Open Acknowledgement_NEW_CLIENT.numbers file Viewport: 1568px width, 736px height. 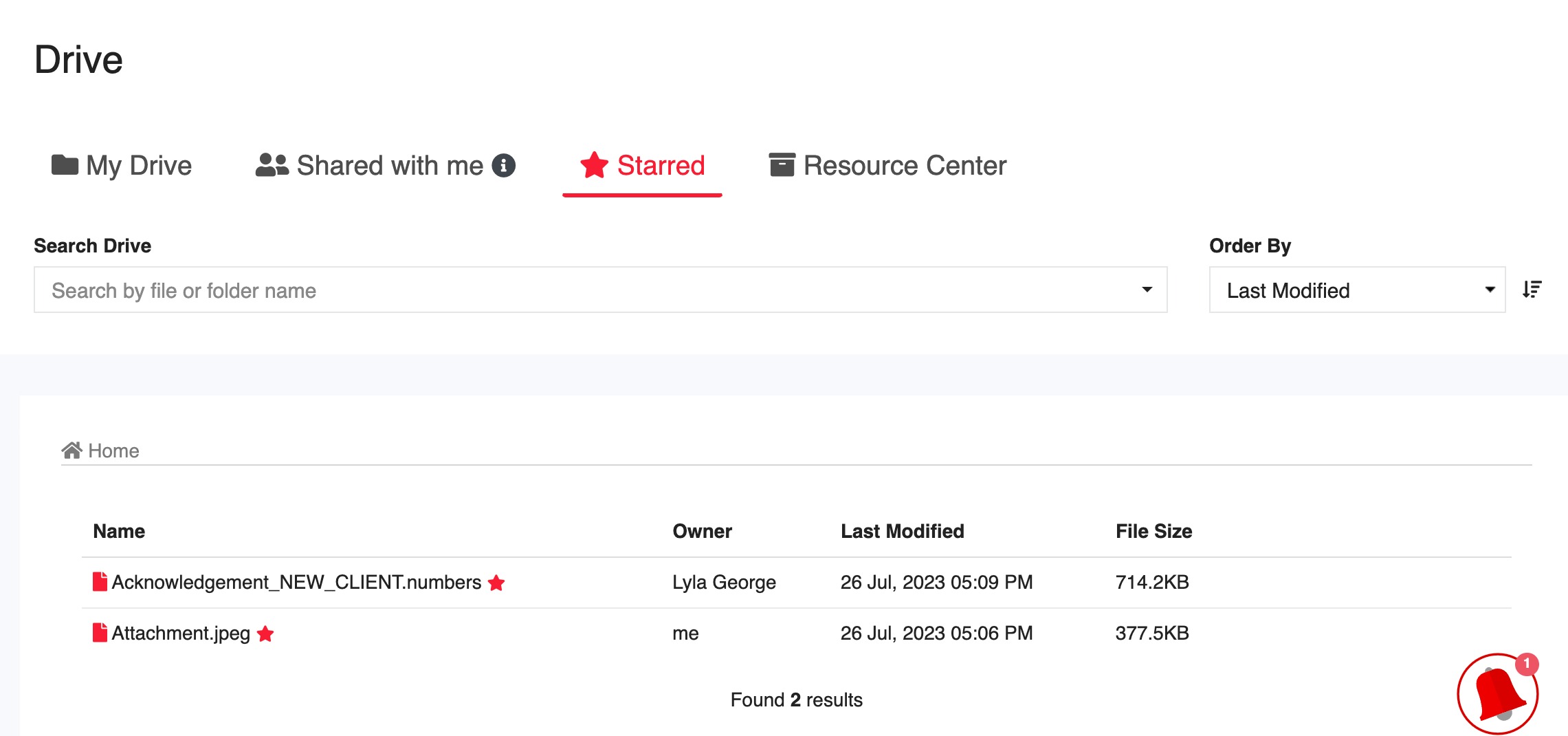tap(296, 583)
